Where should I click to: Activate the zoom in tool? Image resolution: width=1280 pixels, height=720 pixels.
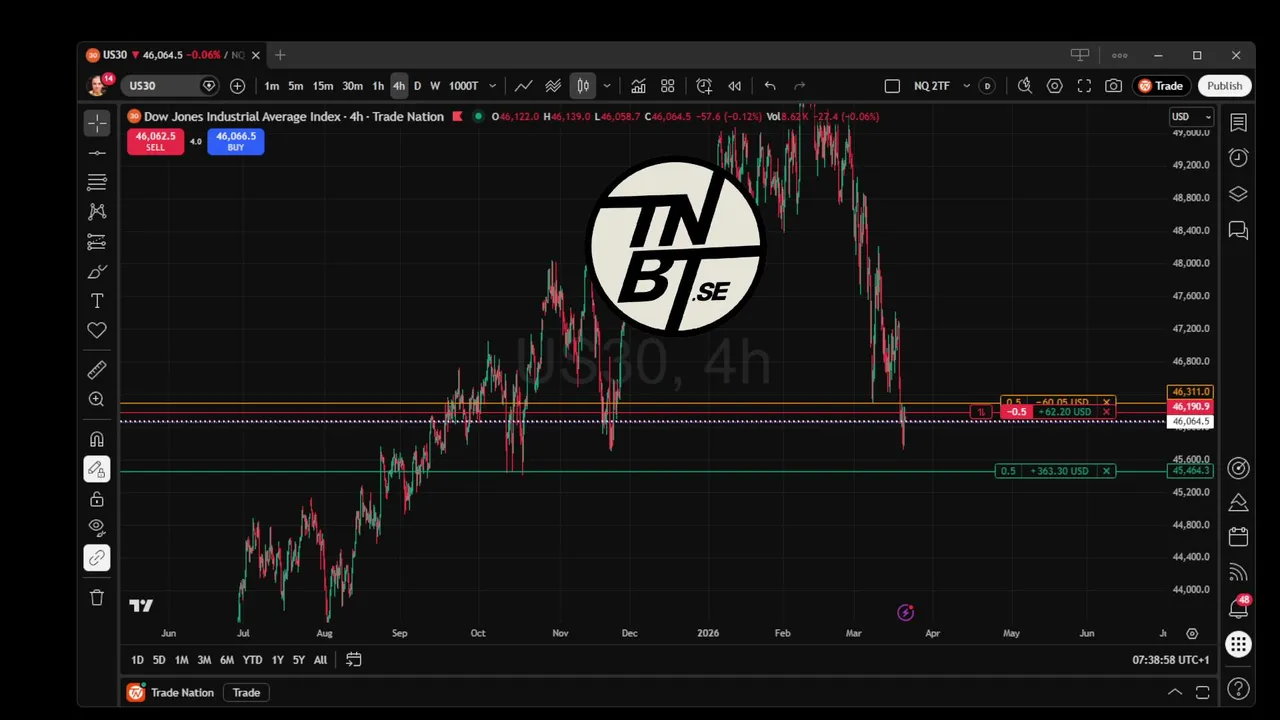[x=97, y=399]
